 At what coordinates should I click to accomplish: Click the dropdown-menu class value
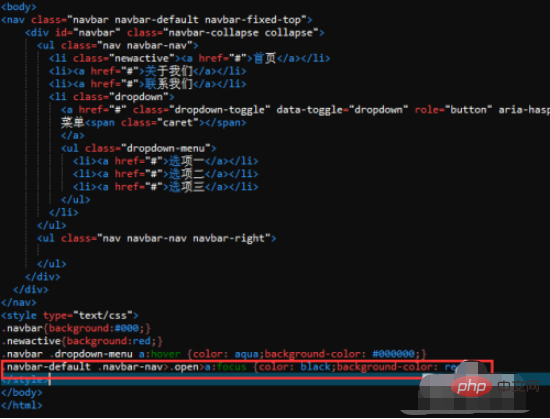point(166,148)
